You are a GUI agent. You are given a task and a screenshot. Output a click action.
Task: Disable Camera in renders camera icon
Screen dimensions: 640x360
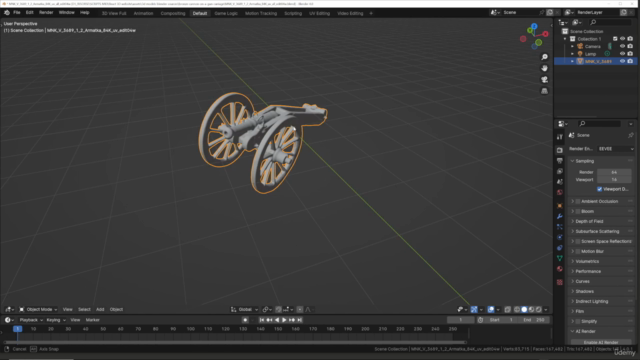click(x=630, y=46)
